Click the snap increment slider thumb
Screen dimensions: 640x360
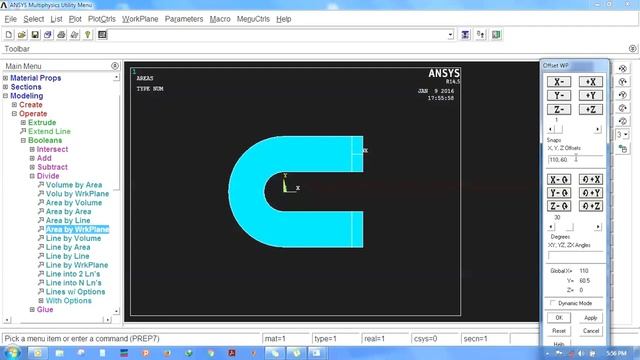click(559, 129)
